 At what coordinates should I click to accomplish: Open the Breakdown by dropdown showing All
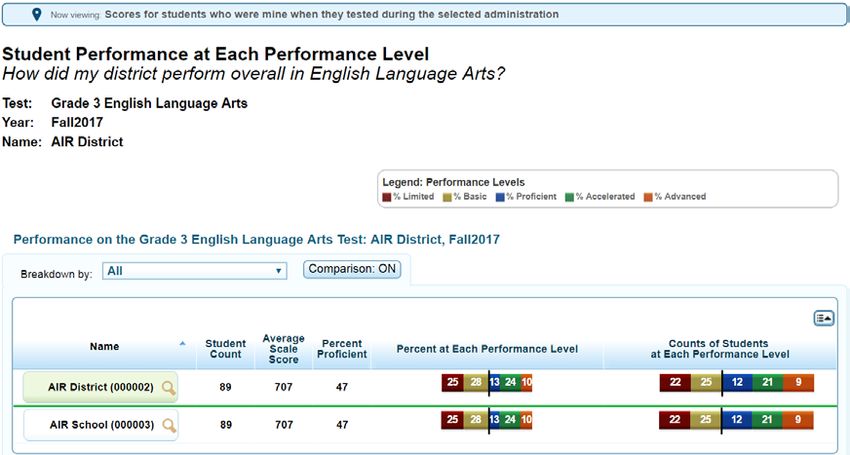(194, 271)
